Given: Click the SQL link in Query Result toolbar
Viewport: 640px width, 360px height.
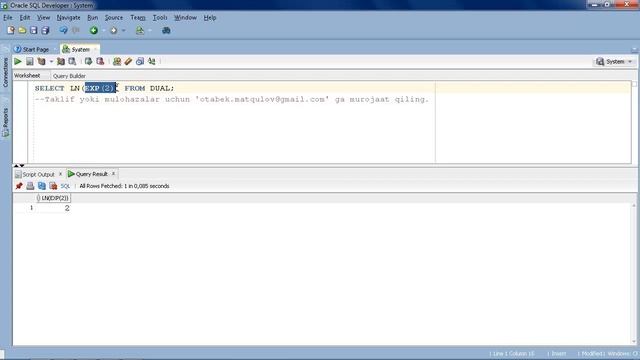Looking at the screenshot, I should [x=65, y=186].
